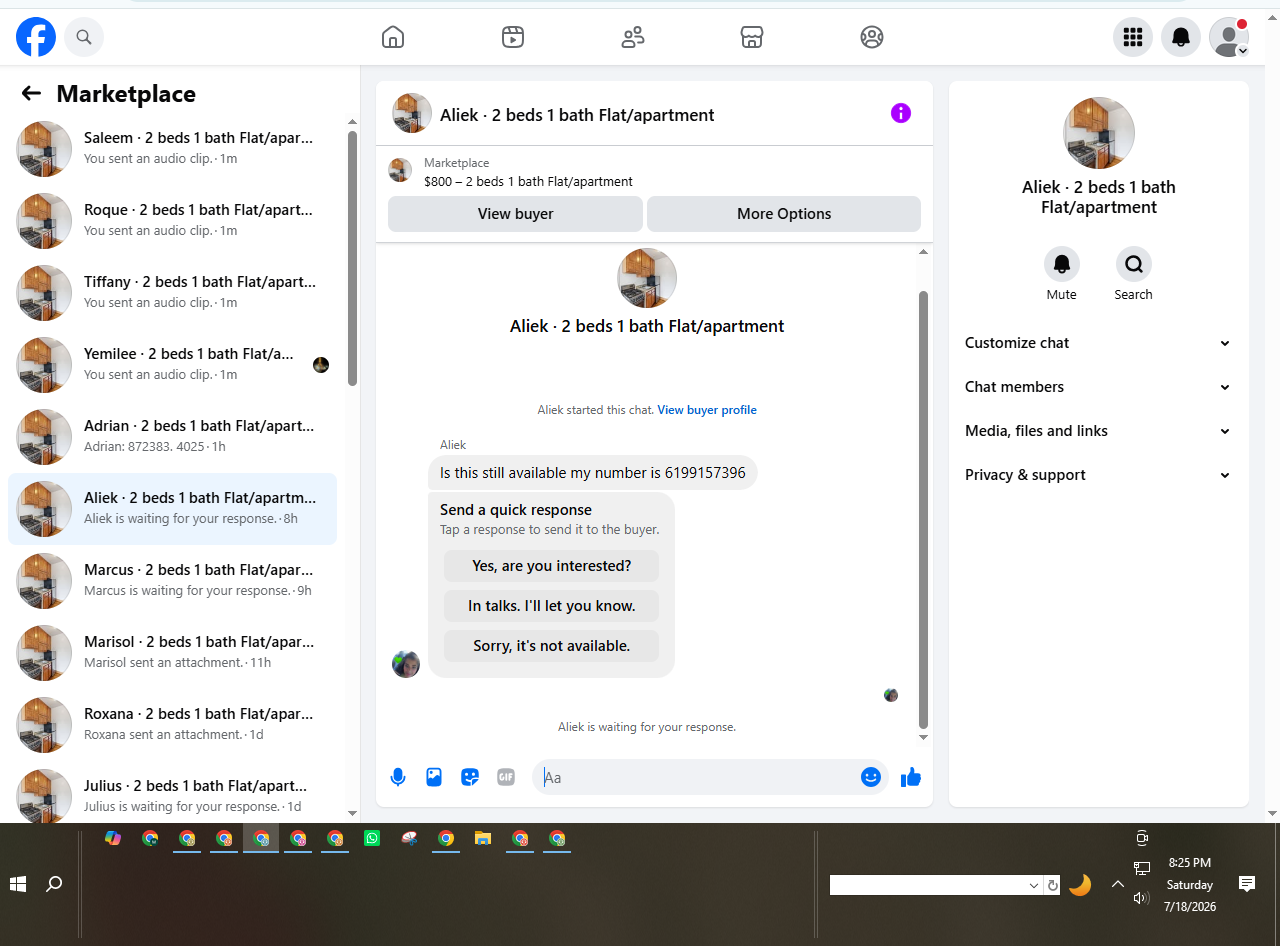Focus the message text input field
The height and width of the screenshot is (946, 1280).
pos(698,777)
